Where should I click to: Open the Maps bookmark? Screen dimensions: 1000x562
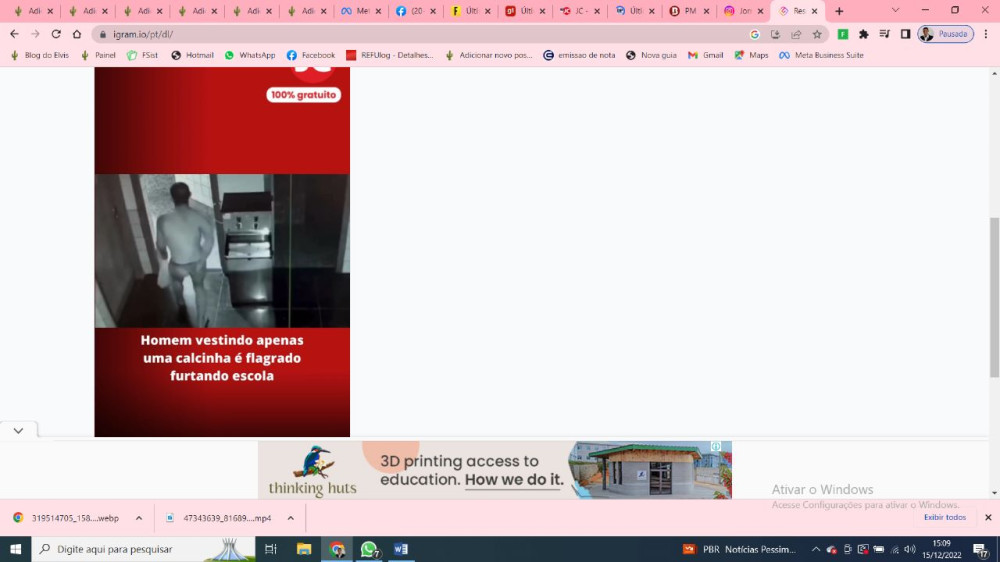click(x=751, y=55)
